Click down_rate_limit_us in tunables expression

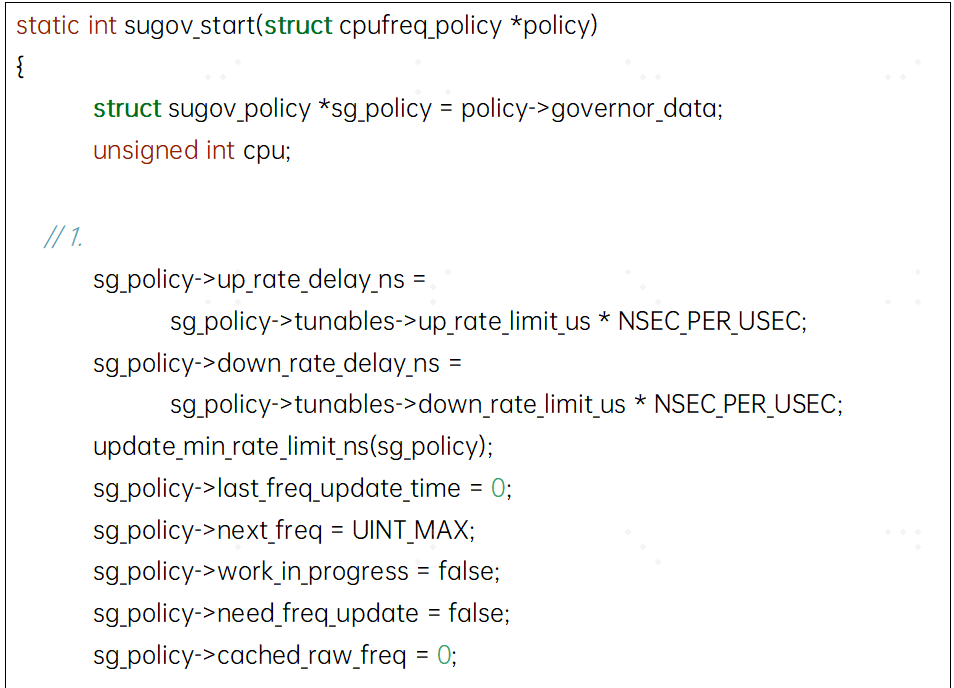pos(521,405)
